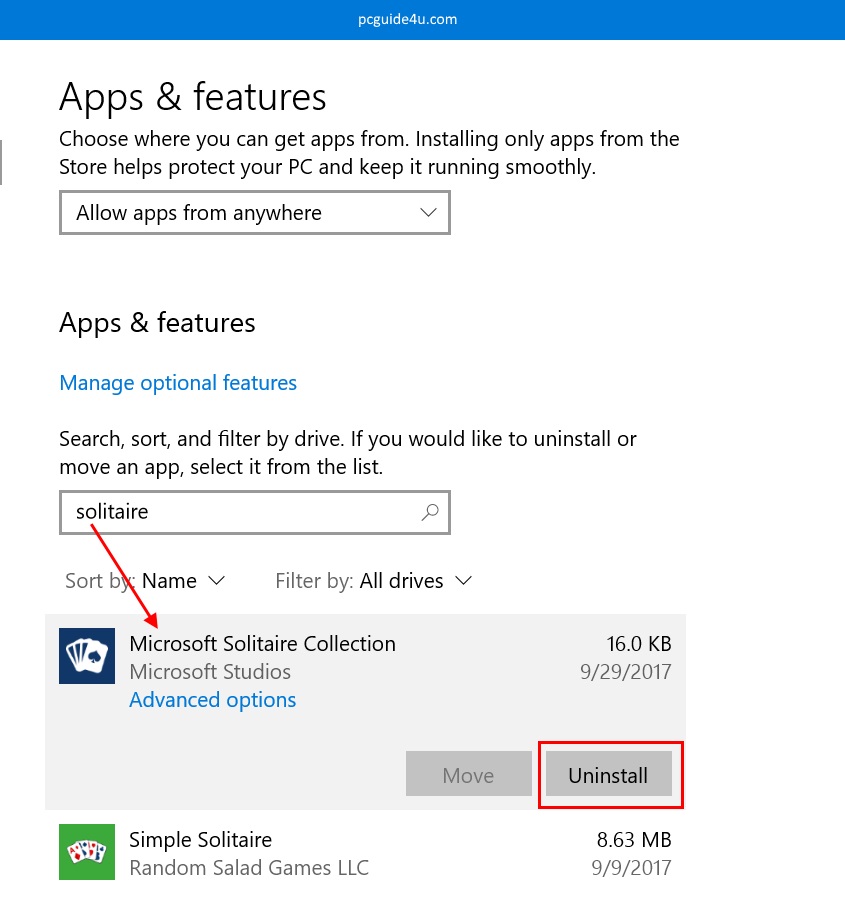Click the green Simple Solitaire app icon

pos(87,851)
